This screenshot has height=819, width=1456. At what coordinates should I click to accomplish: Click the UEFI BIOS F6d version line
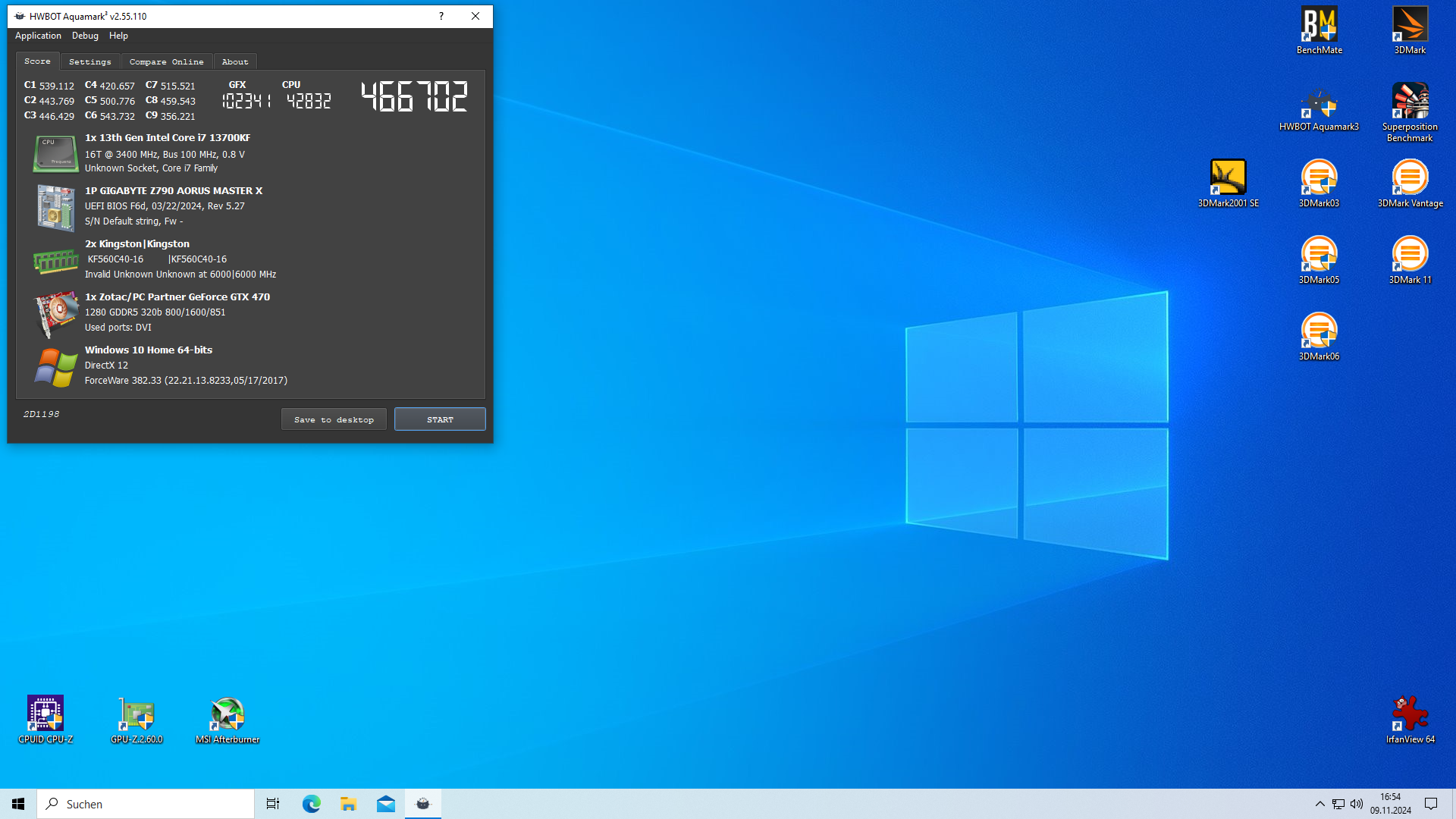pyautogui.click(x=165, y=206)
